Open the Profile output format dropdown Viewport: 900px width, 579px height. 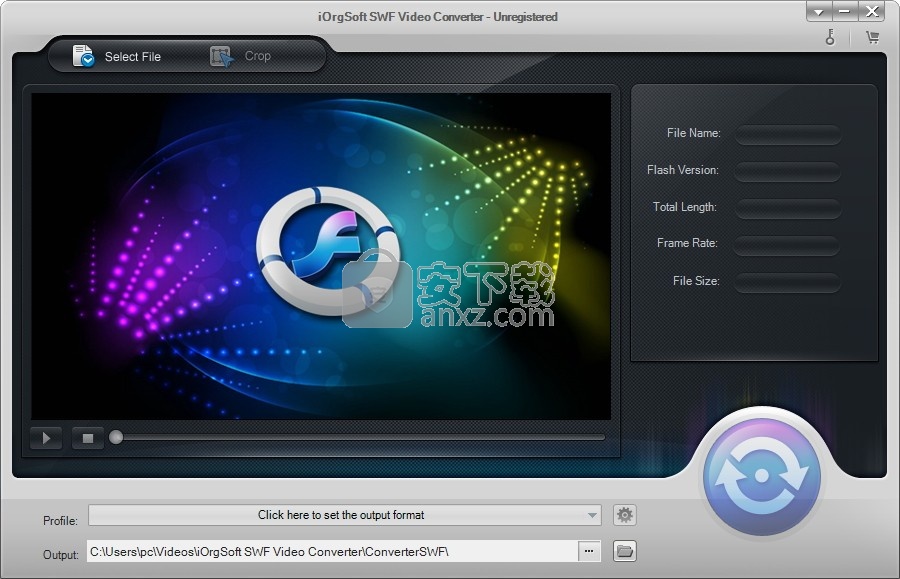click(344, 515)
